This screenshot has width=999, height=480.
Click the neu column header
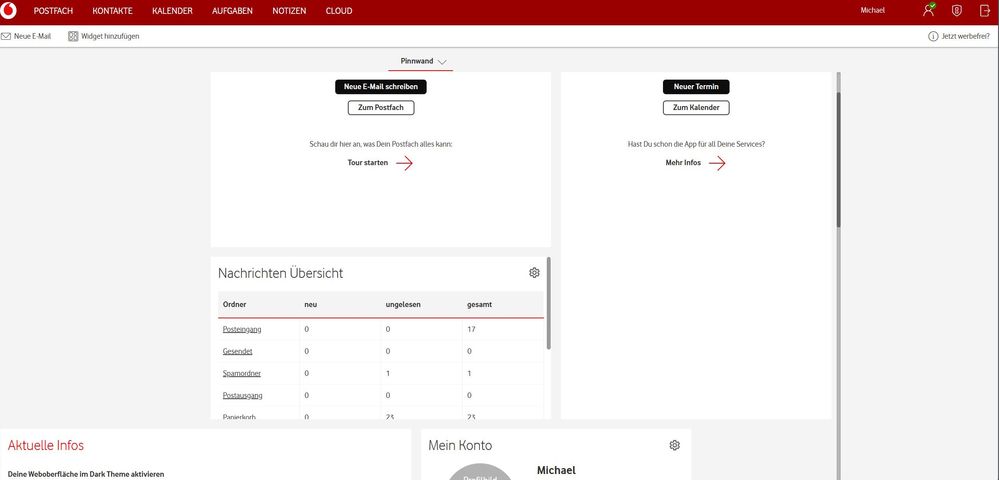click(310, 305)
